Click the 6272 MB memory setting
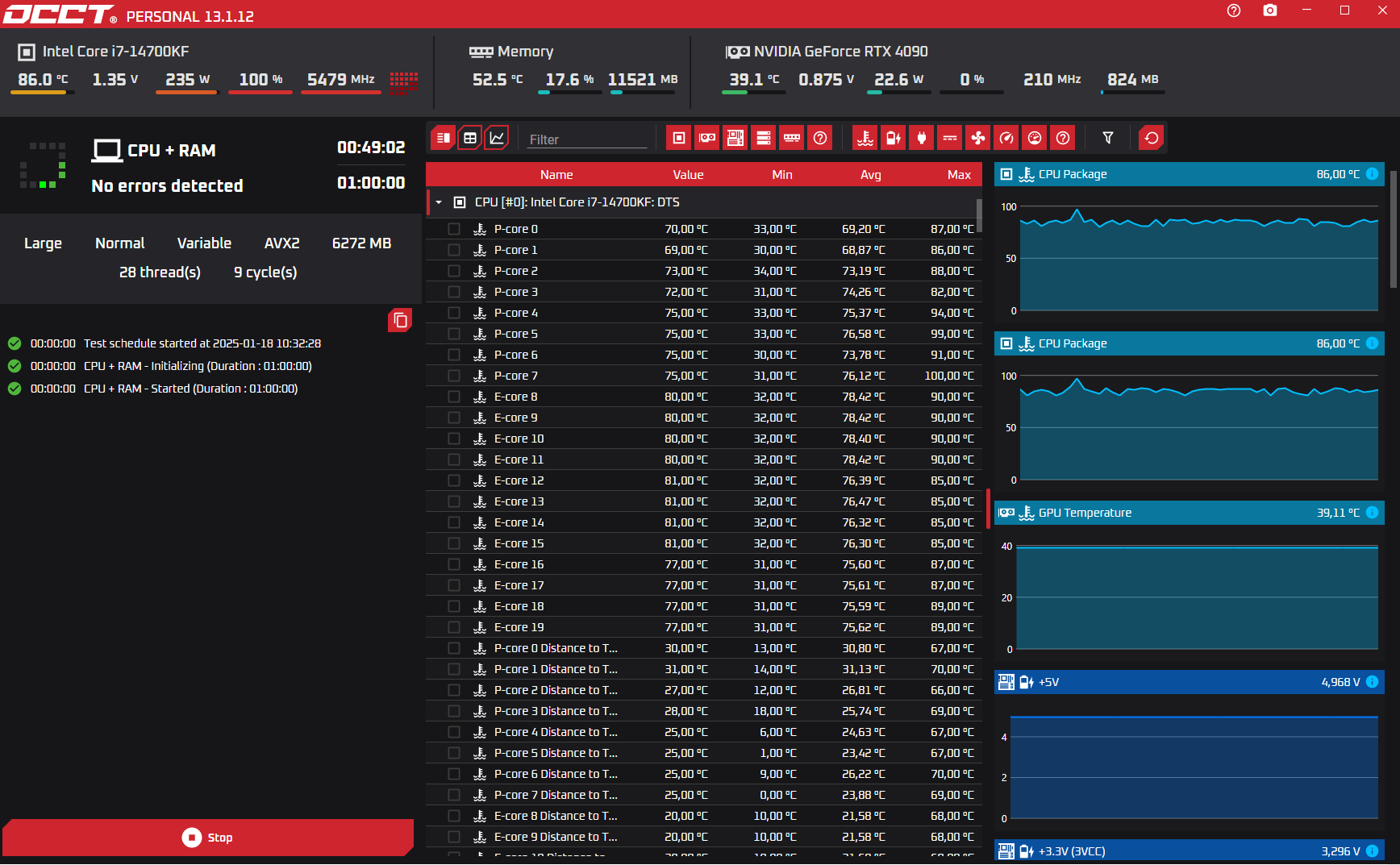1400x865 pixels. [x=361, y=243]
